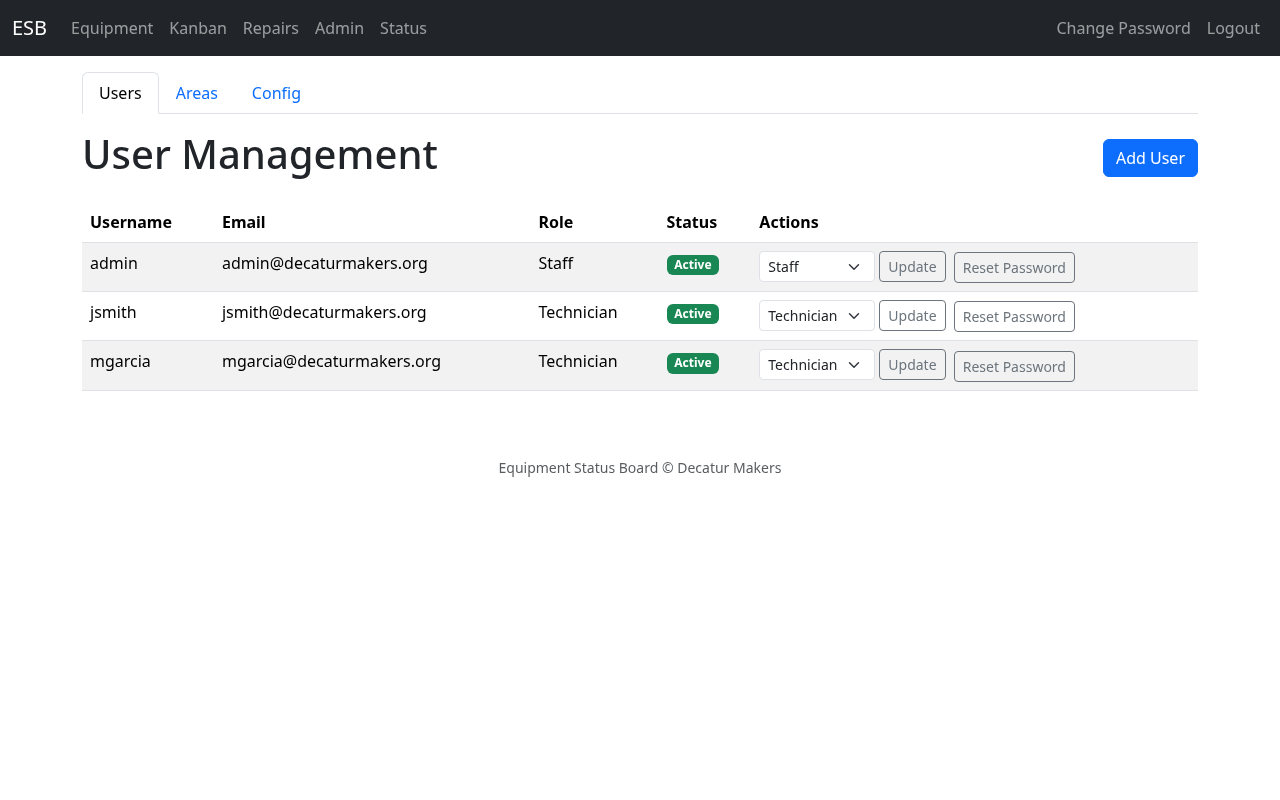The image size is (1280, 800).
Task: Navigate to the Kanban board
Action: point(197,28)
